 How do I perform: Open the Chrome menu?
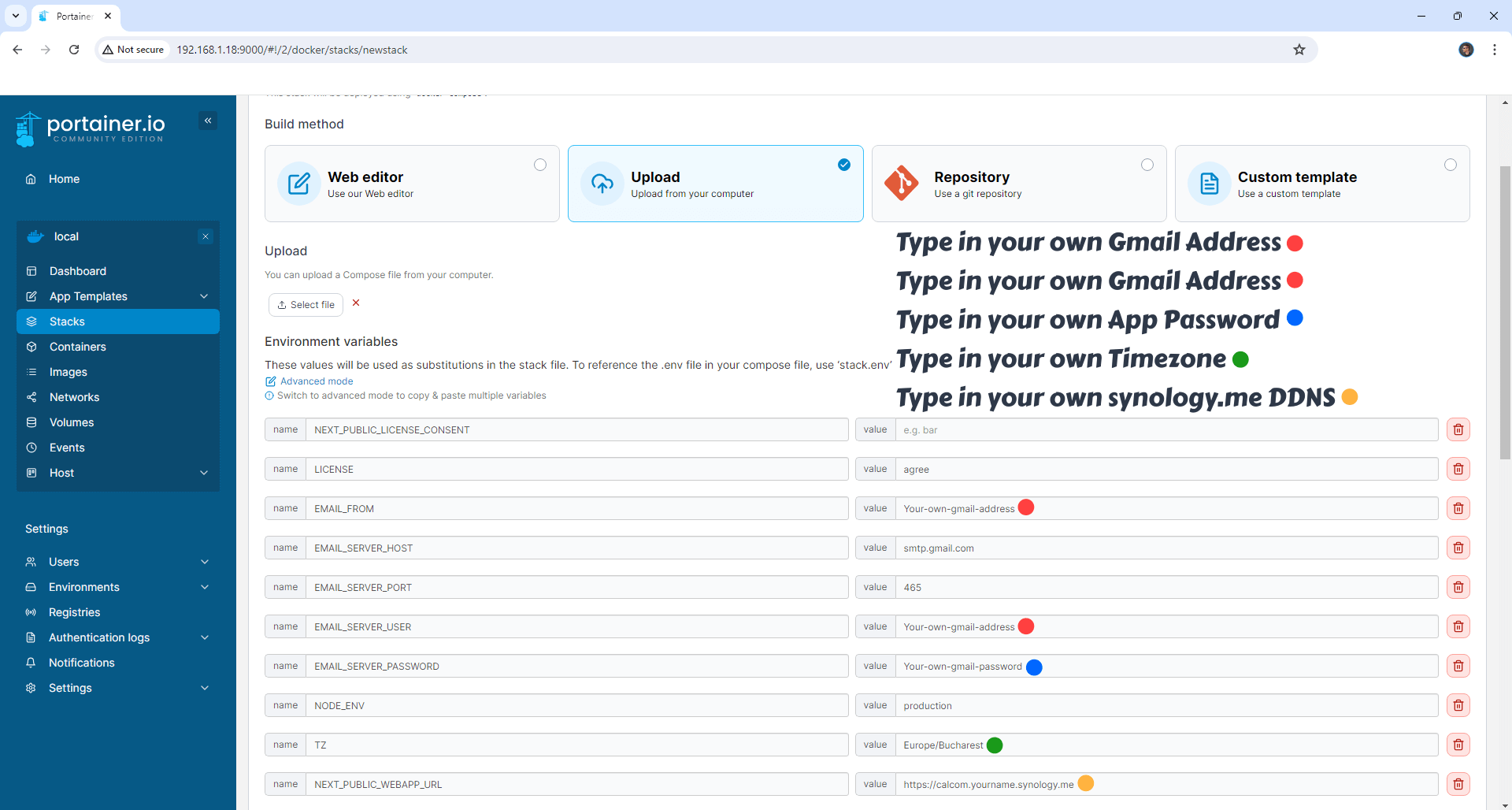coord(1494,50)
